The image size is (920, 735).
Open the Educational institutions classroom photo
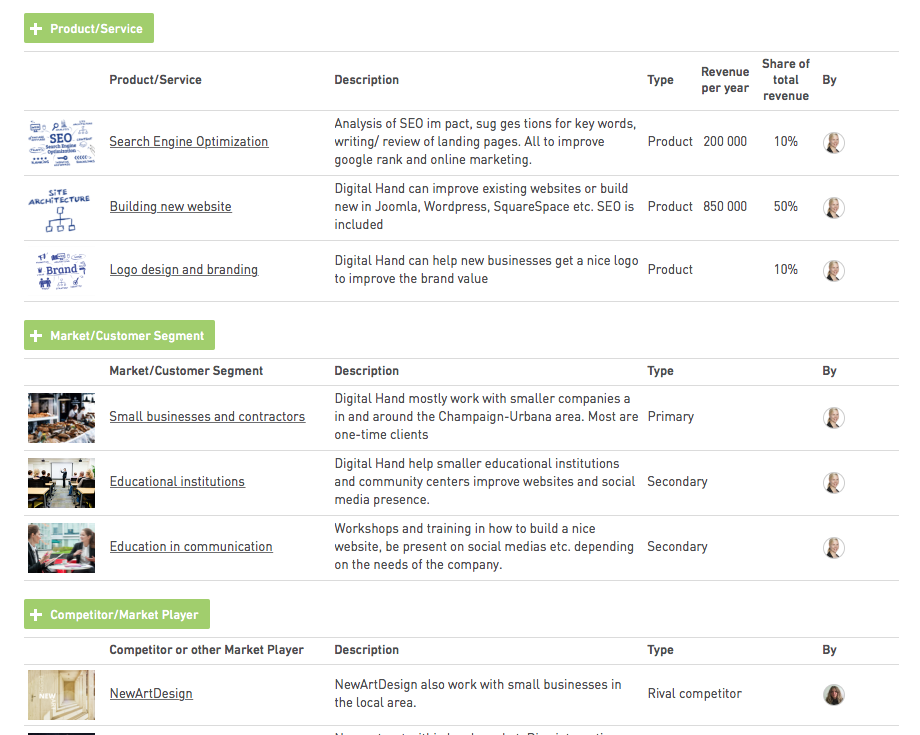(x=61, y=482)
